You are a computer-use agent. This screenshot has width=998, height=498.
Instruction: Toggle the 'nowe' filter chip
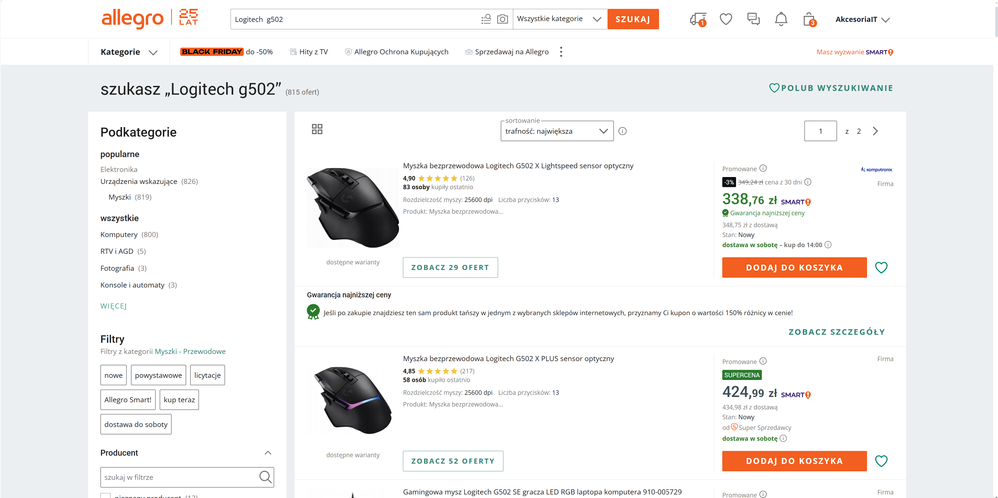(113, 375)
